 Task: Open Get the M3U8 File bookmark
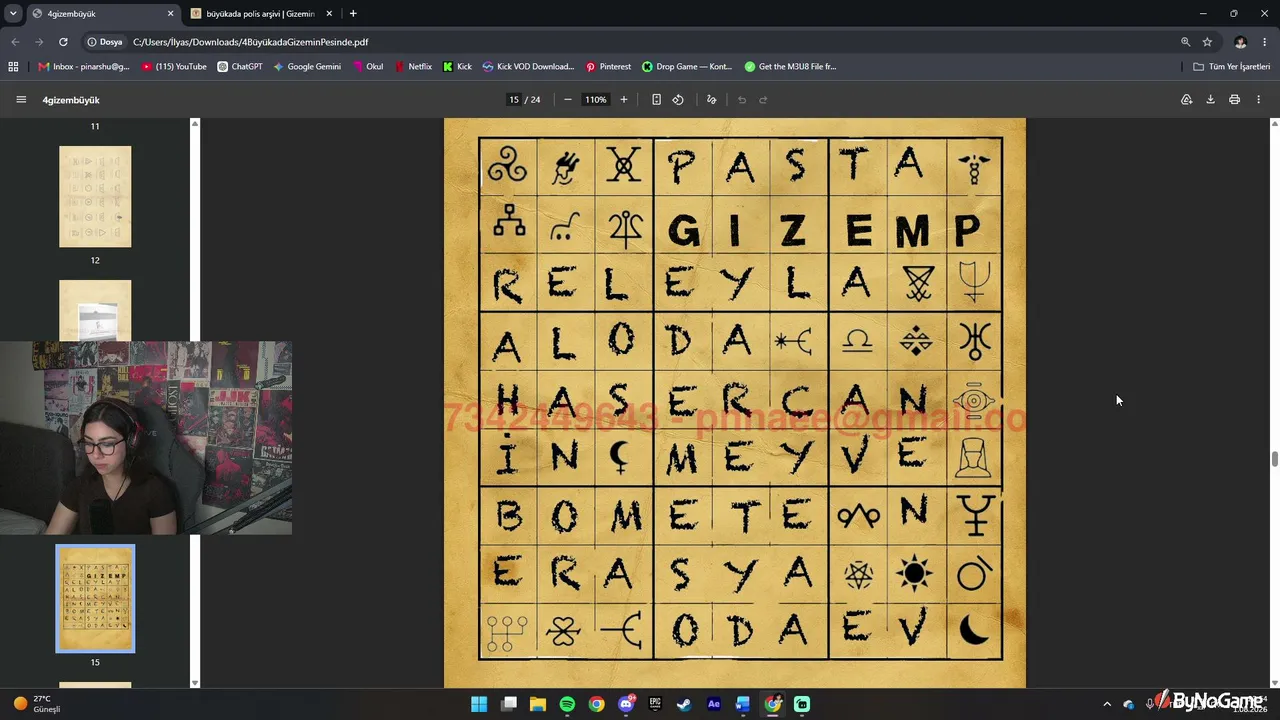coord(790,67)
